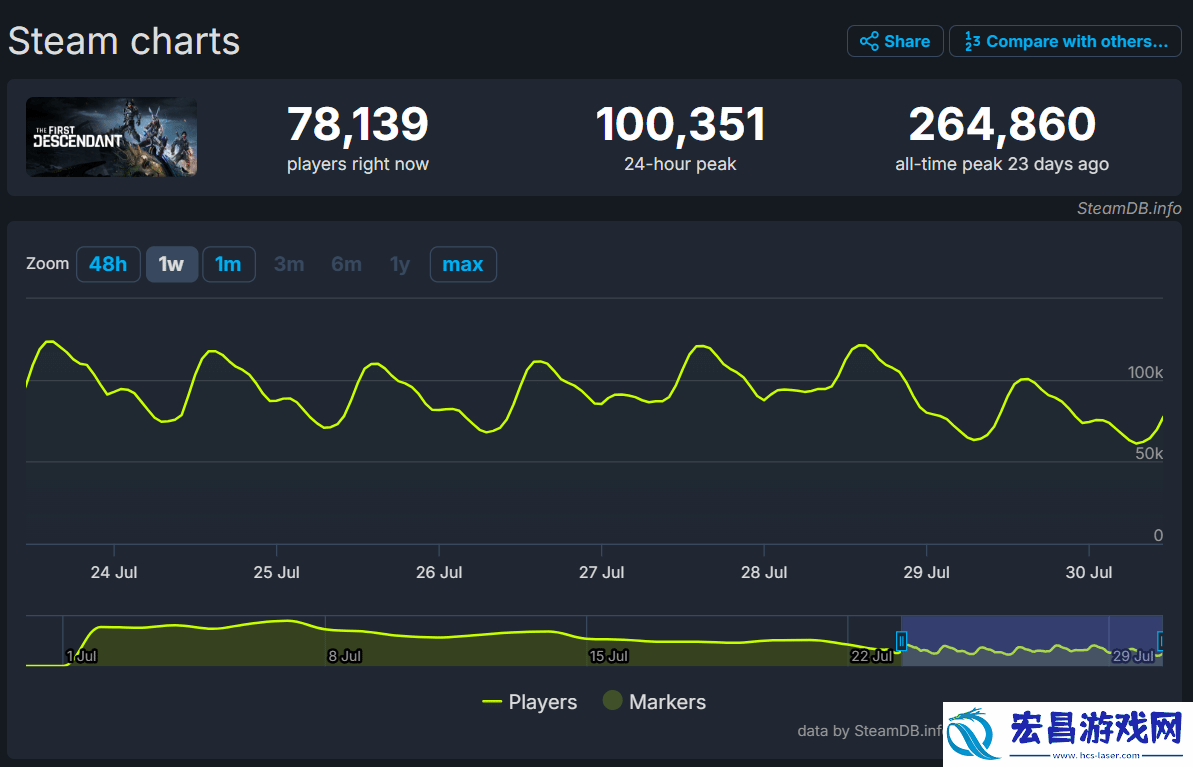Open The First Descendant game thumbnail
Screen dimensions: 1193x767
coord(112,137)
